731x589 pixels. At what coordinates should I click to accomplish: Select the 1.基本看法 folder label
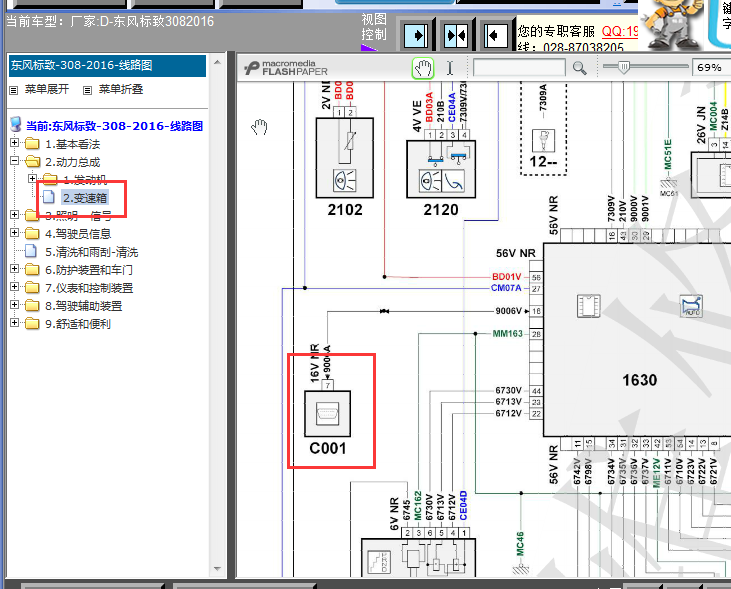pyautogui.click(x=73, y=144)
